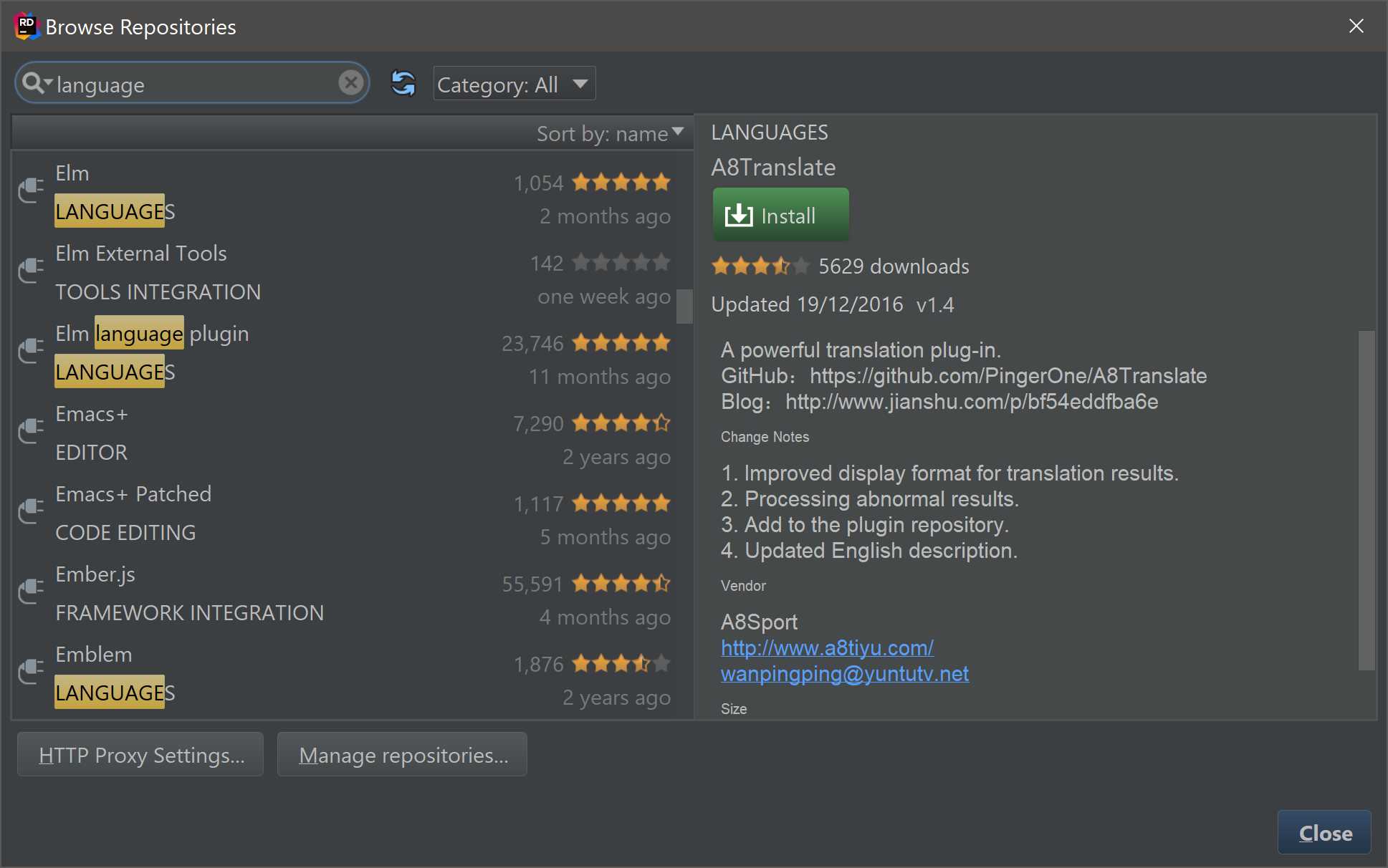Image resolution: width=1388 pixels, height=868 pixels.
Task: Click plugin icon next to Elm
Action: pos(31,191)
